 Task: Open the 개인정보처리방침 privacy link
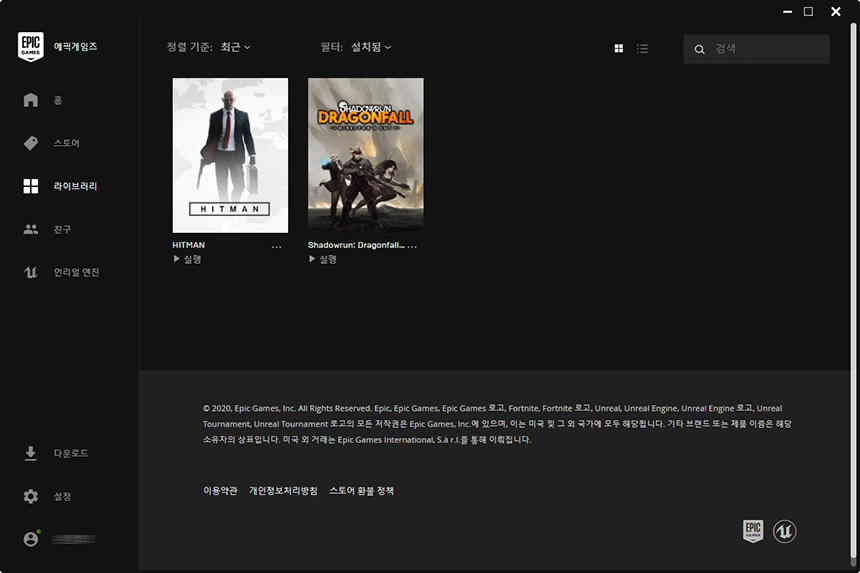click(283, 491)
